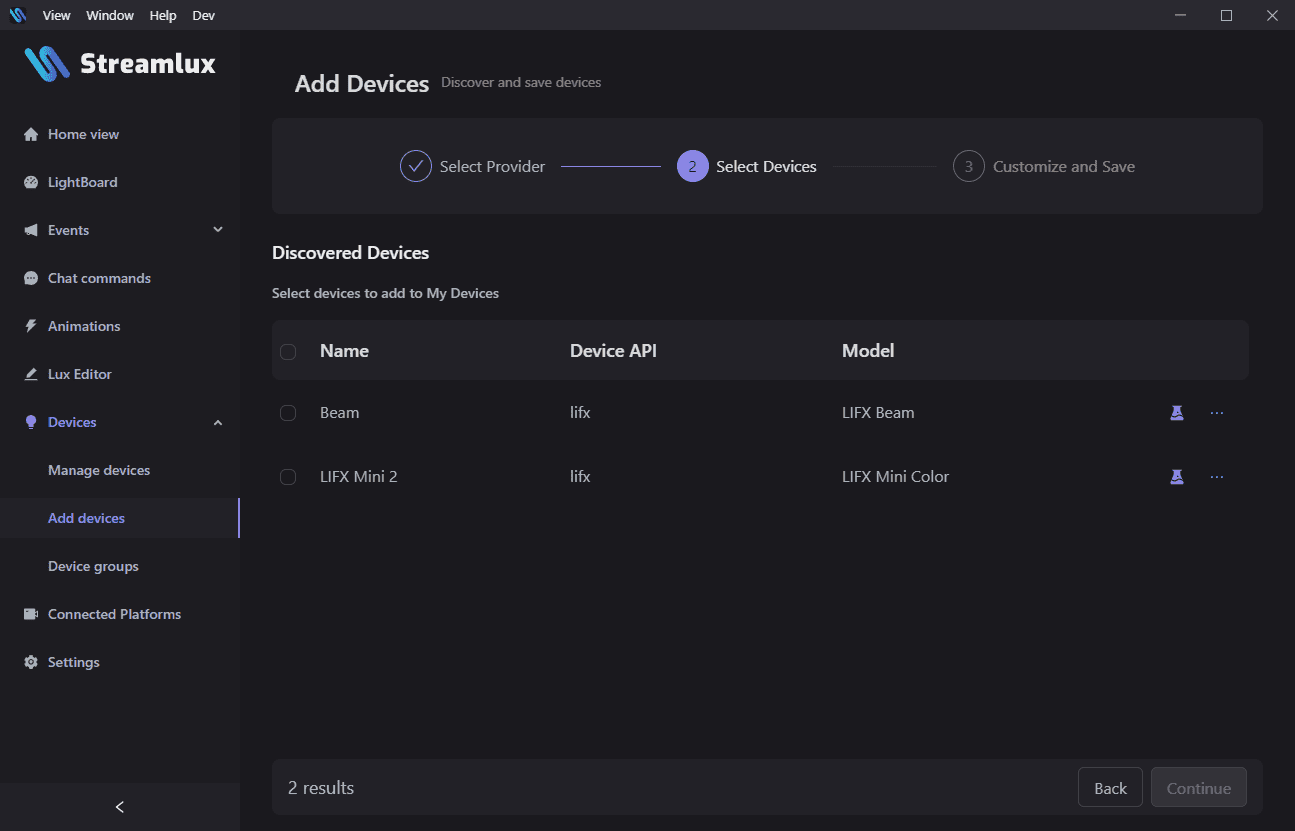Open the Window menu

(110, 15)
